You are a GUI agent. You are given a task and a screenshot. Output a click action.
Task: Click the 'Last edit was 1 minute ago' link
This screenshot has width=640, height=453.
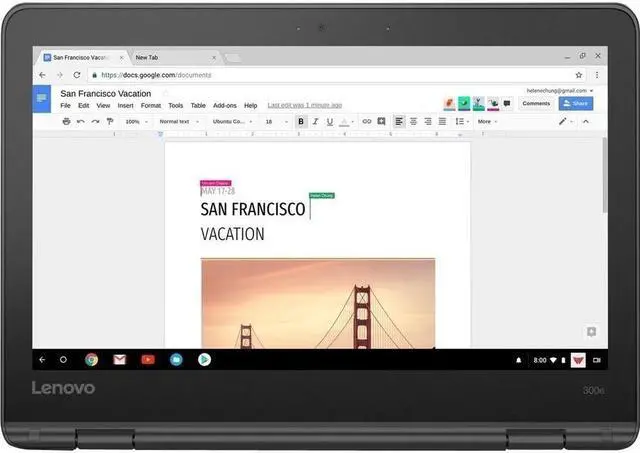pos(304,105)
